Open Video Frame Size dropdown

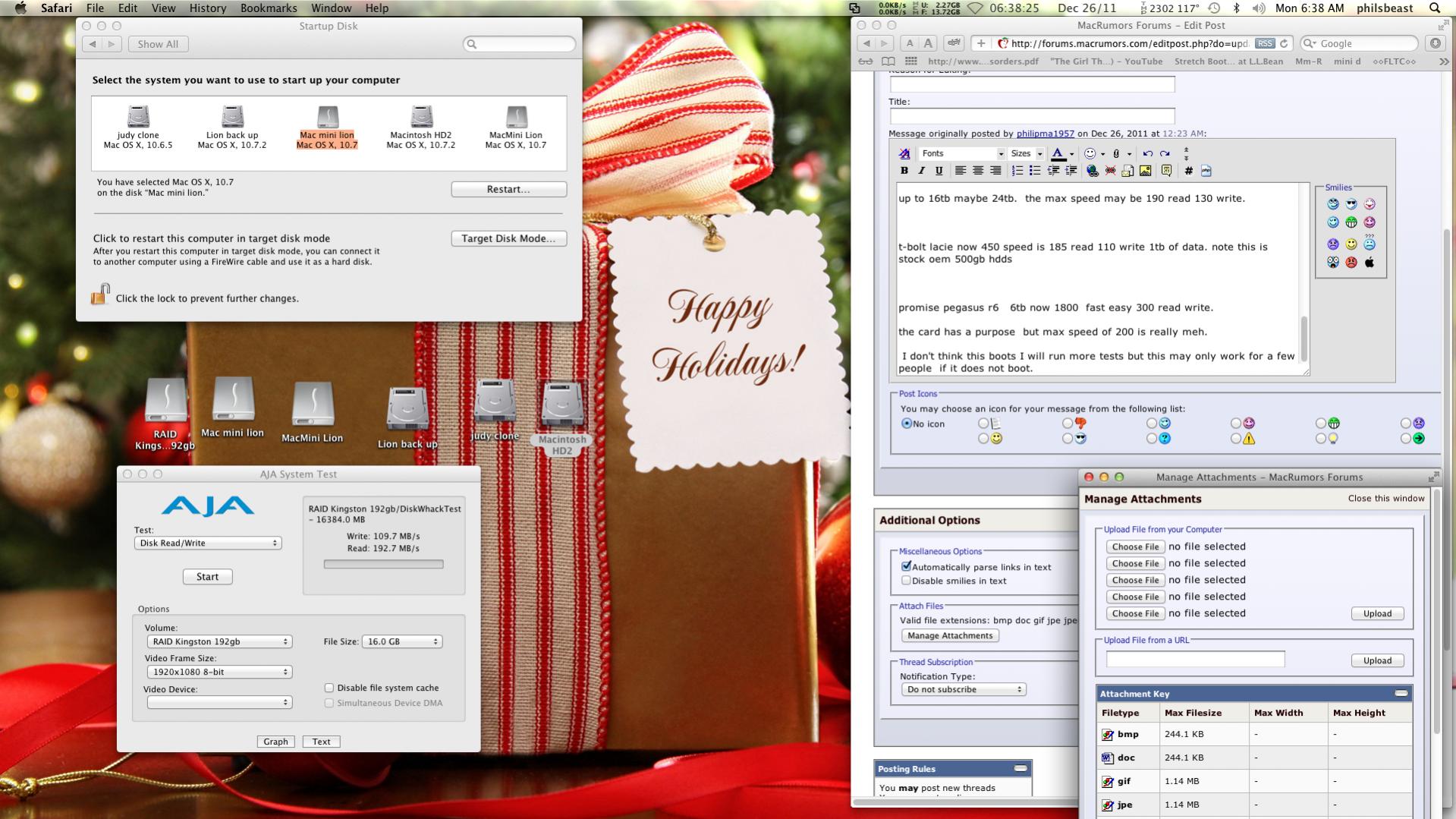(x=219, y=672)
